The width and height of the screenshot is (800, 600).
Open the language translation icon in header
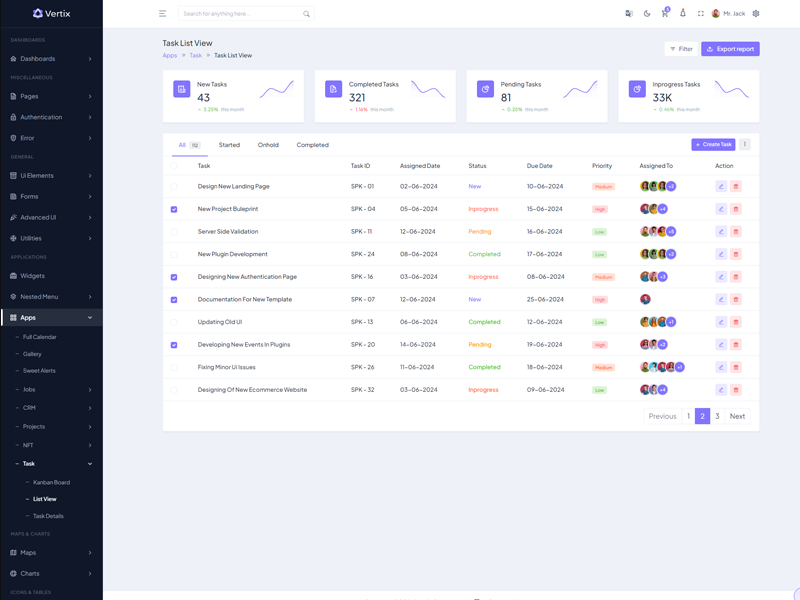(629, 14)
